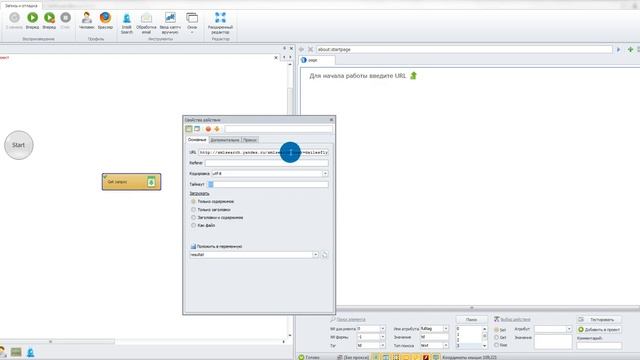The width and height of the screenshot is (640, 360).
Task: Select the browser page tab
Action: 317,60
